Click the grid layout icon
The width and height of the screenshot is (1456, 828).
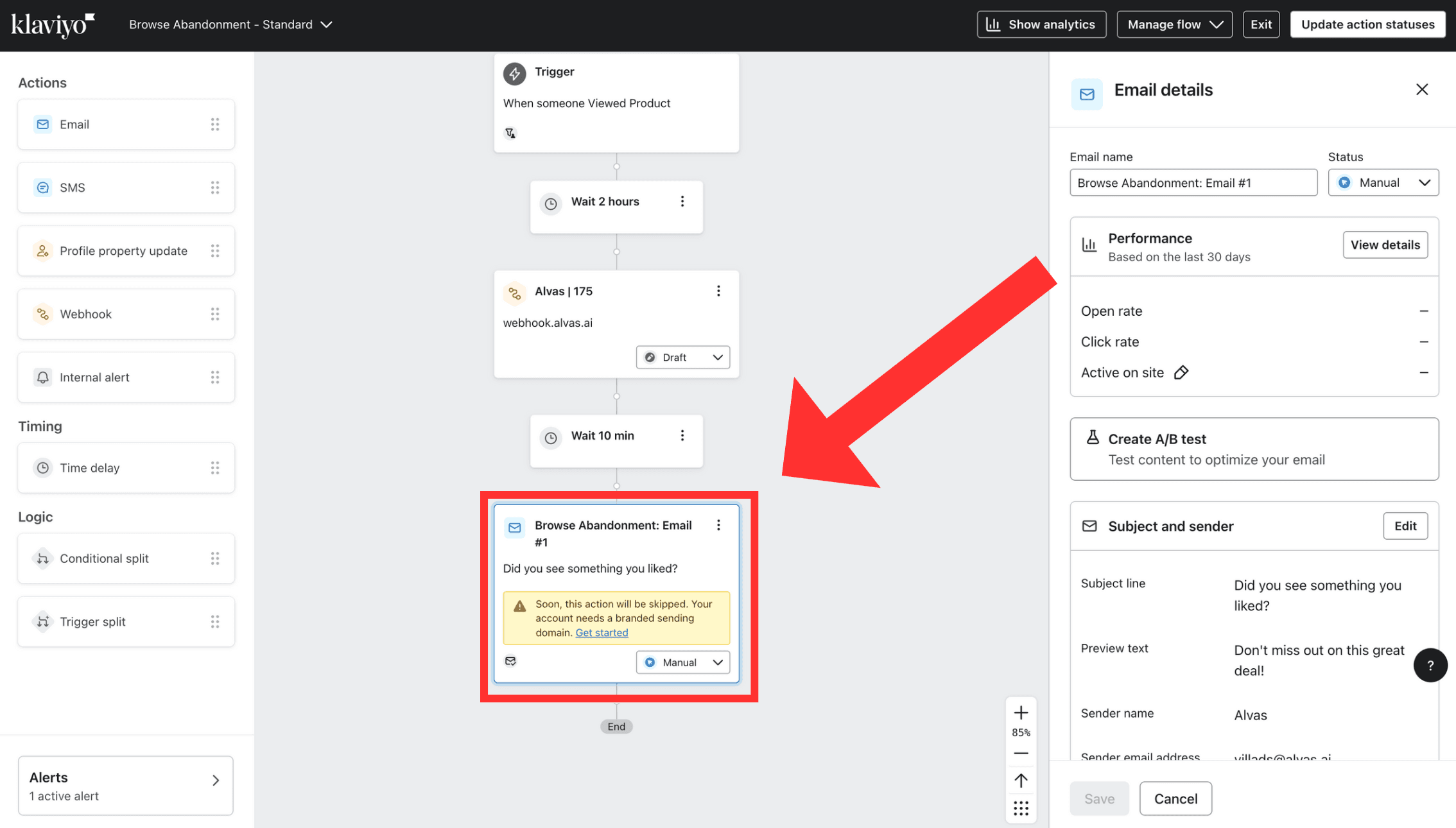click(1021, 808)
